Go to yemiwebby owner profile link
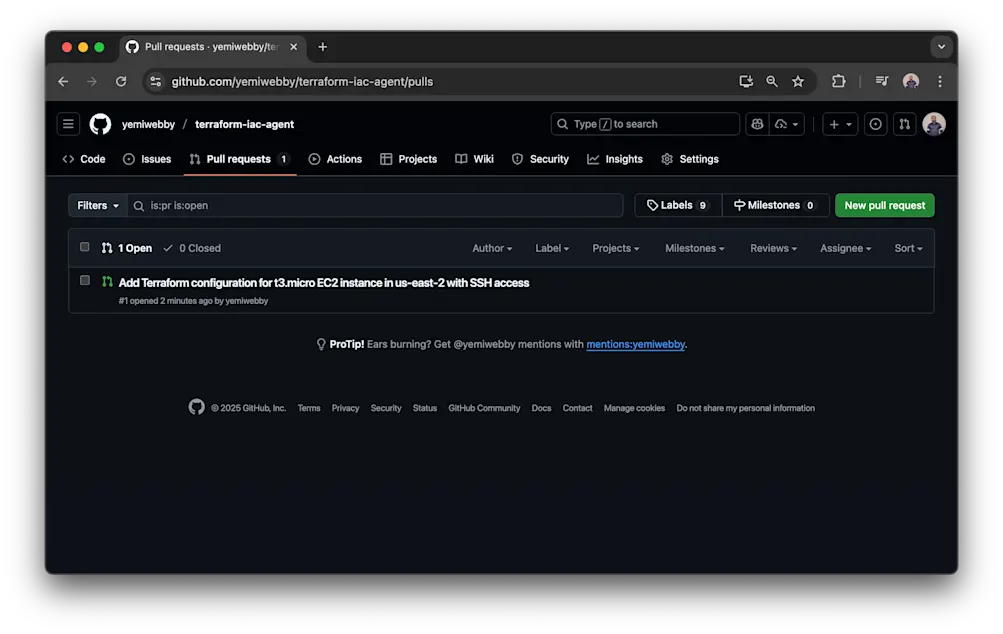This screenshot has width=1003, height=634. pos(148,124)
